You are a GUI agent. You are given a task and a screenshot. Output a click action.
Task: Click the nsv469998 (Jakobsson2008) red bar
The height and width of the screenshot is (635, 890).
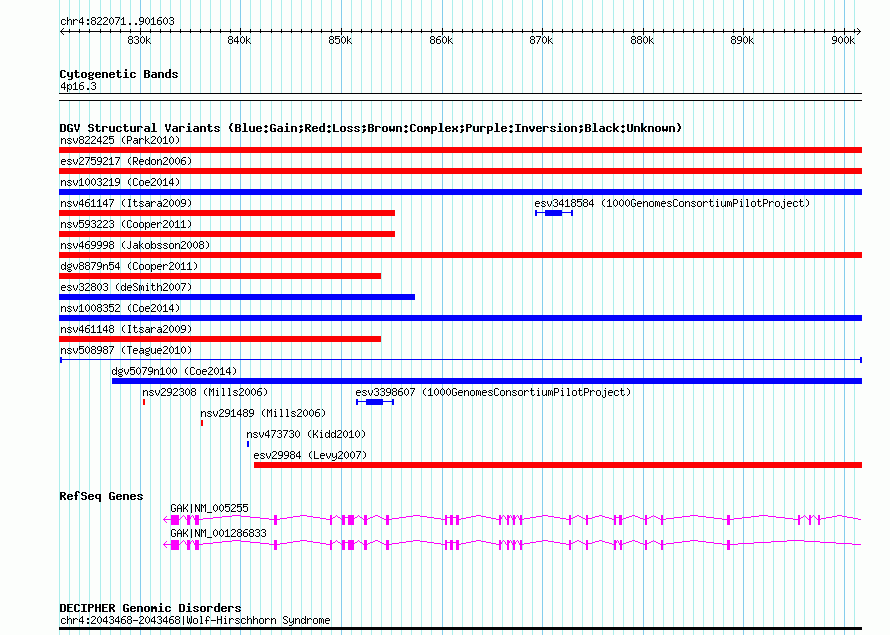460,255
